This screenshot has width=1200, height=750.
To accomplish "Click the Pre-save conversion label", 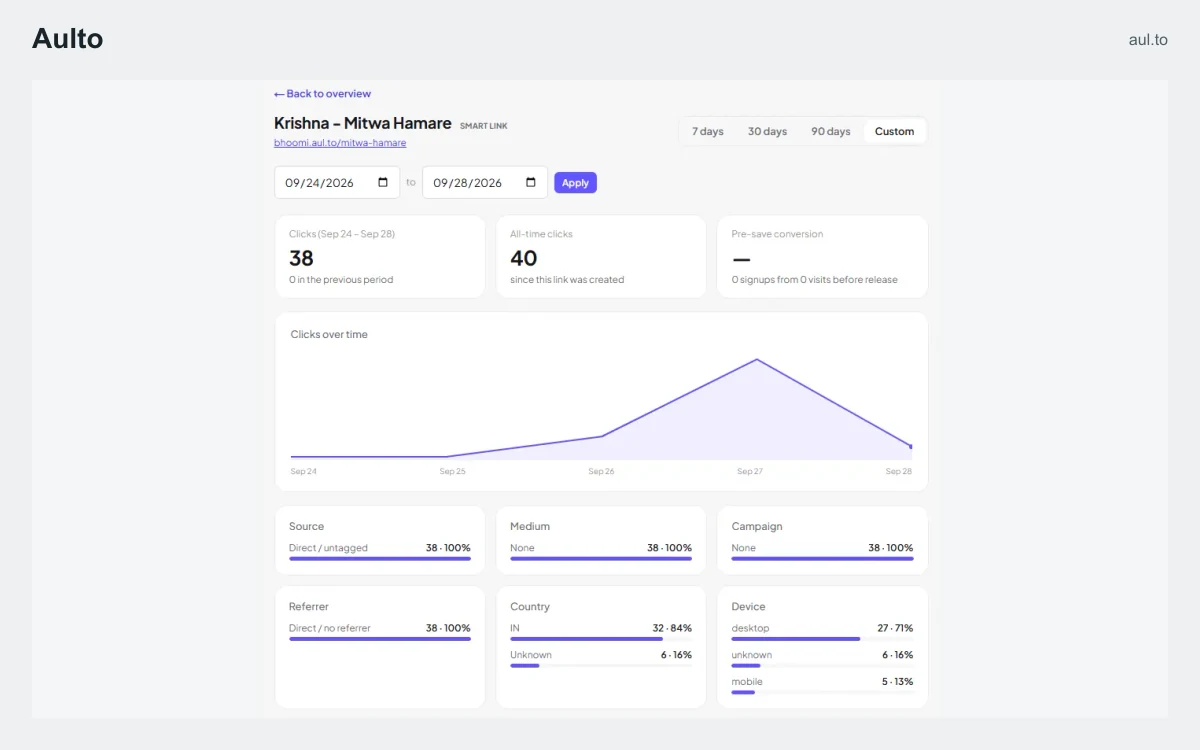I will click(x=777, y=234).
